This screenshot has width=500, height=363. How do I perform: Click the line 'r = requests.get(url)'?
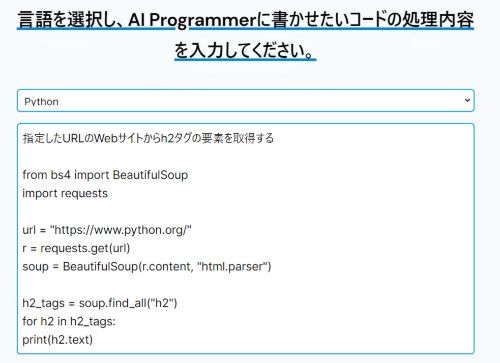point(76,248)
